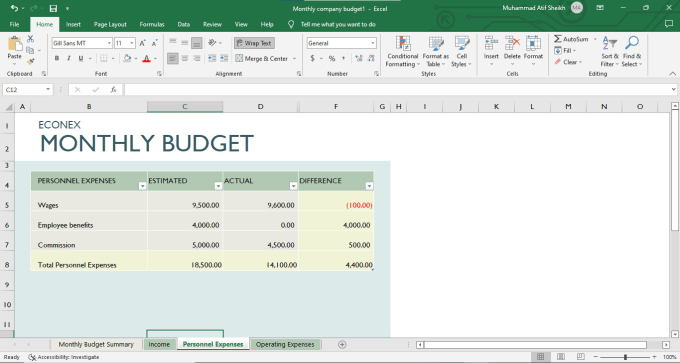Open the Format cells menu
680x363 pixels.
[x=533, y=52]
